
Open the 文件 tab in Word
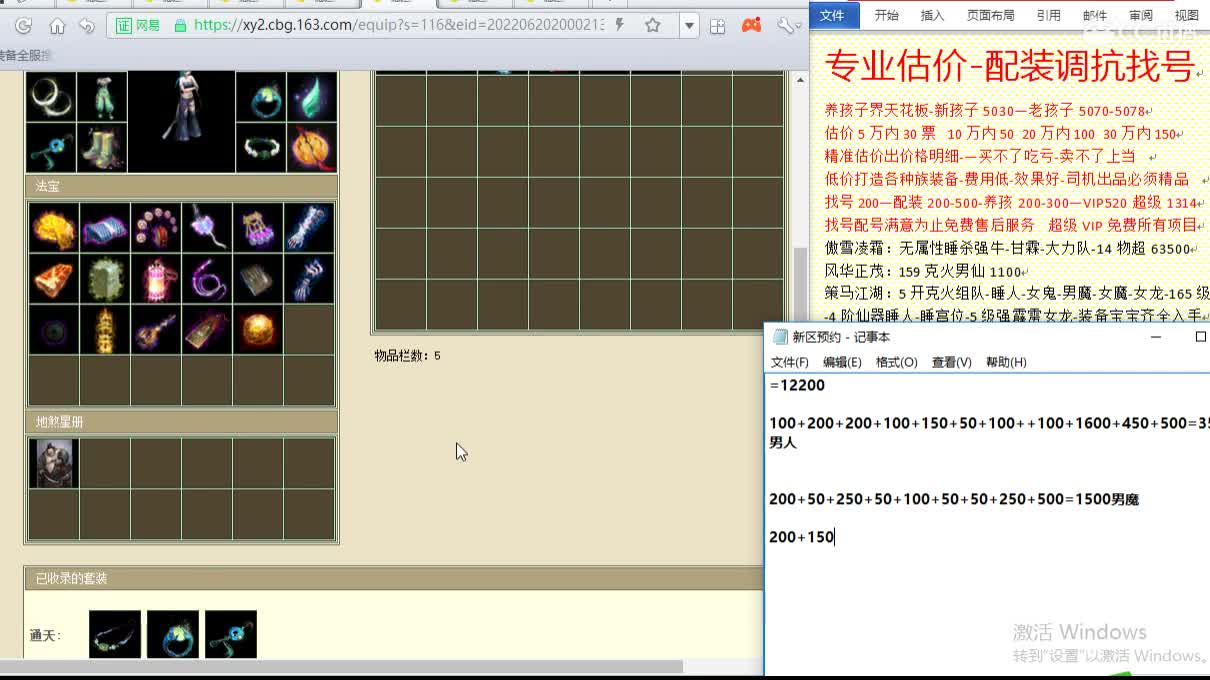tap(832, 15)
